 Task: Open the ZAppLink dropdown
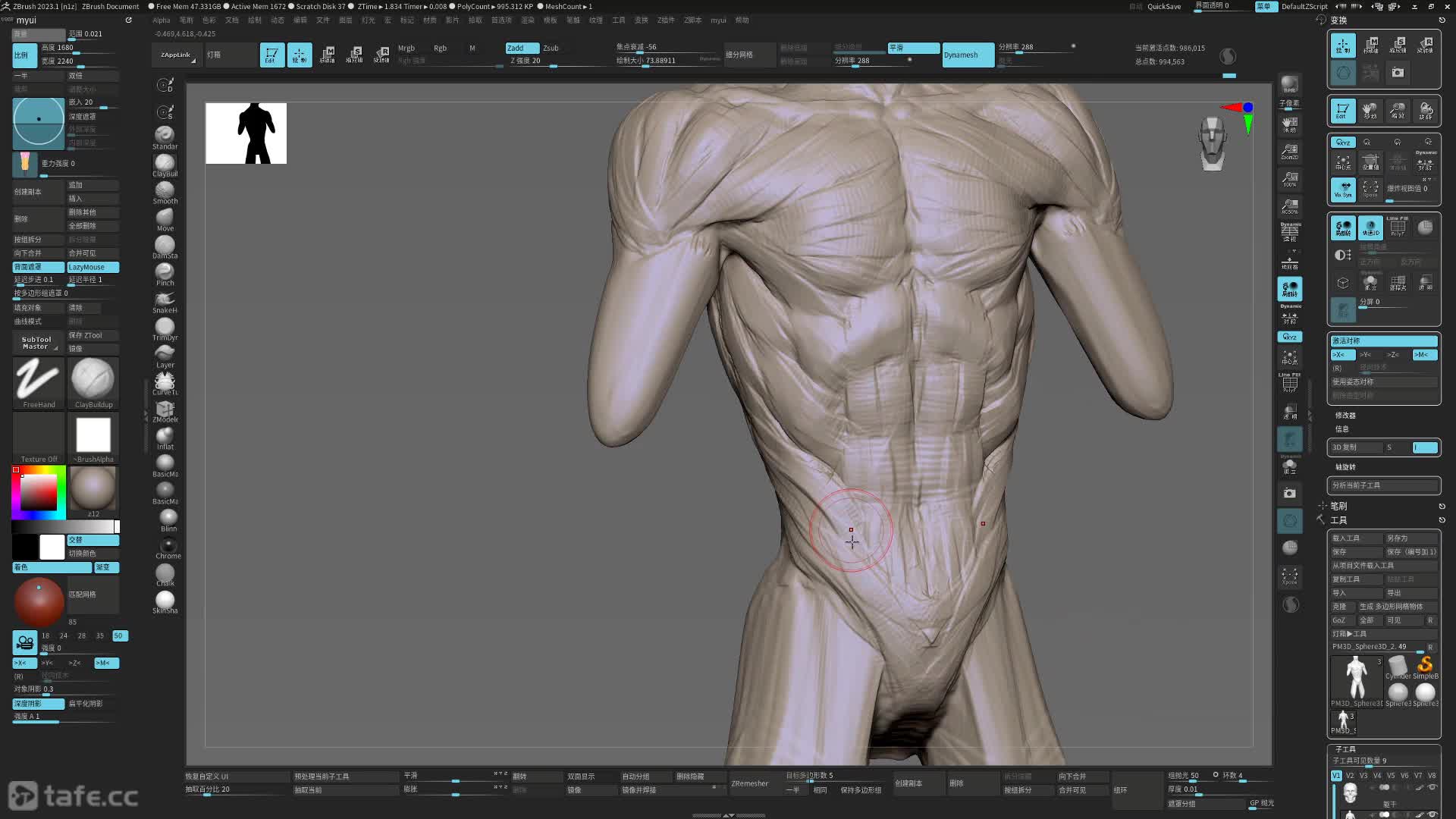[177, 55]
